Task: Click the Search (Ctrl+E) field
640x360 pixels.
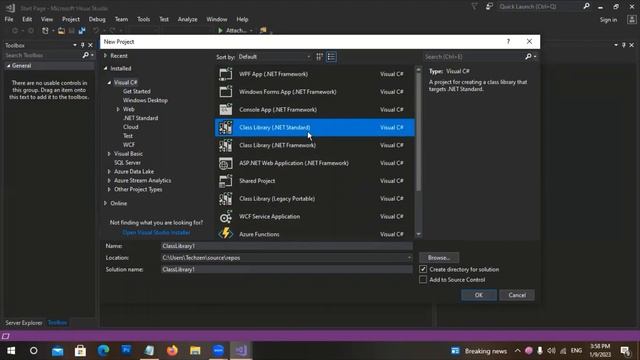Action: pos(473,57)
